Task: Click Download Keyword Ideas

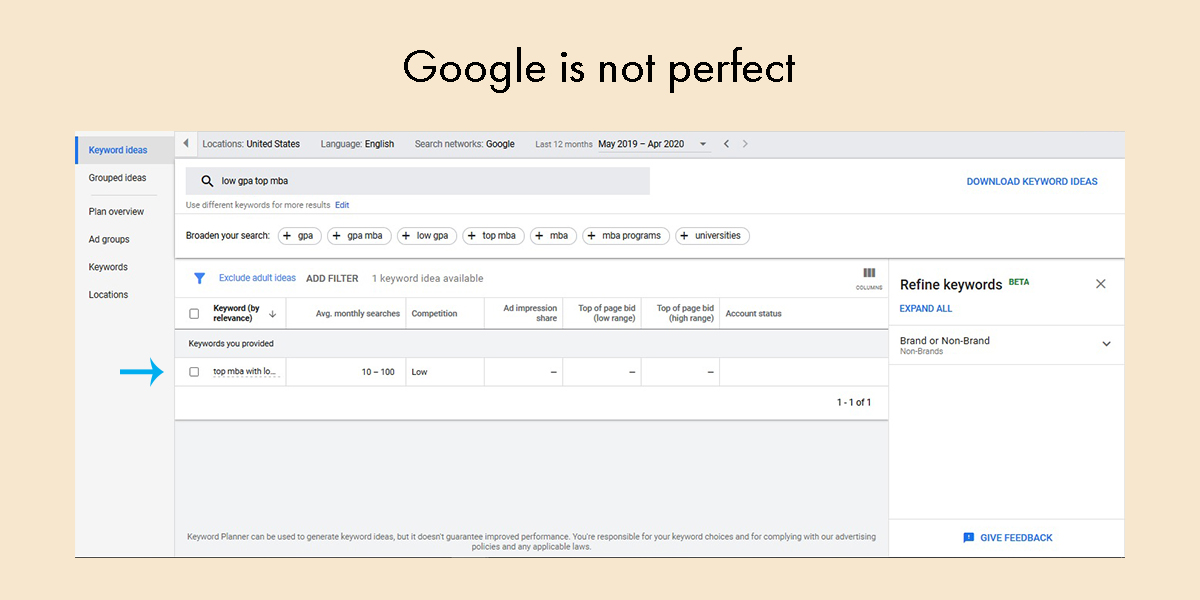Action: pyautogui.click(x=1032, y=182)
